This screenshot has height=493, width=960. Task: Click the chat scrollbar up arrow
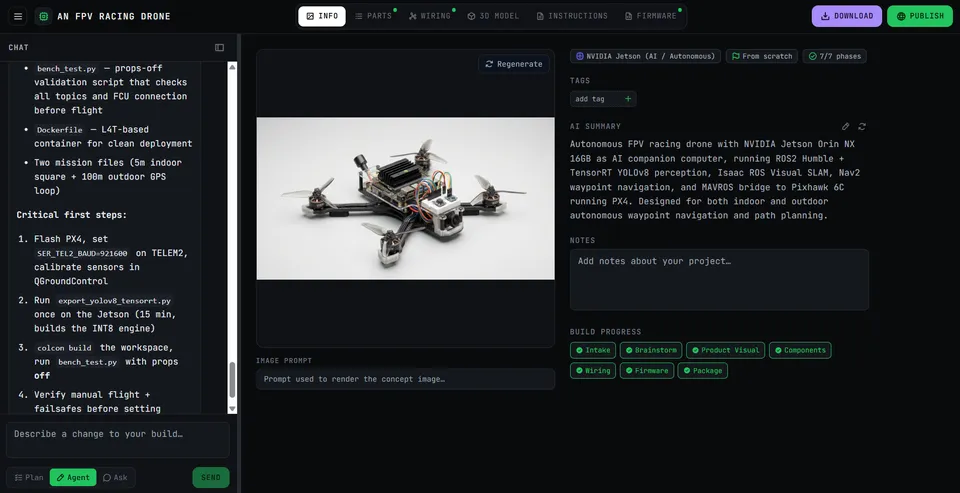point(232,66)
